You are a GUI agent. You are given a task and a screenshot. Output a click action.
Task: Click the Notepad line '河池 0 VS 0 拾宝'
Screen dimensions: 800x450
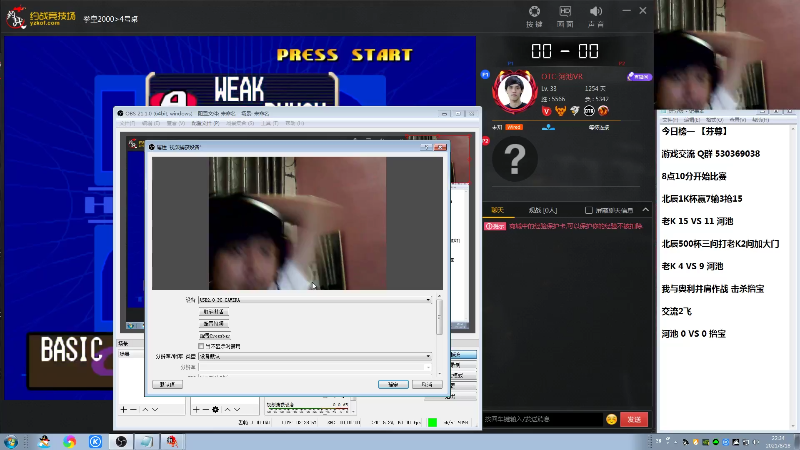pos(693,333)
